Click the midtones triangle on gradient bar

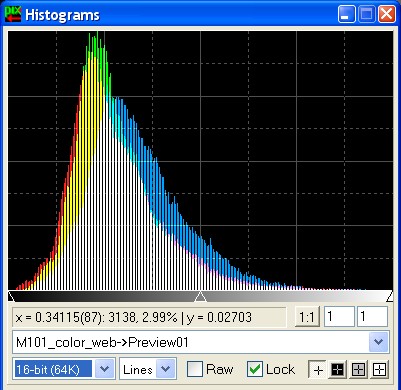coord(200,296)
